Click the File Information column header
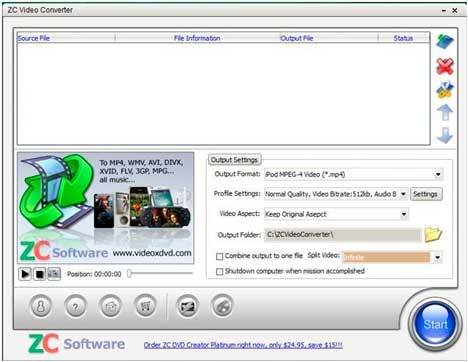 click(197, 38)
